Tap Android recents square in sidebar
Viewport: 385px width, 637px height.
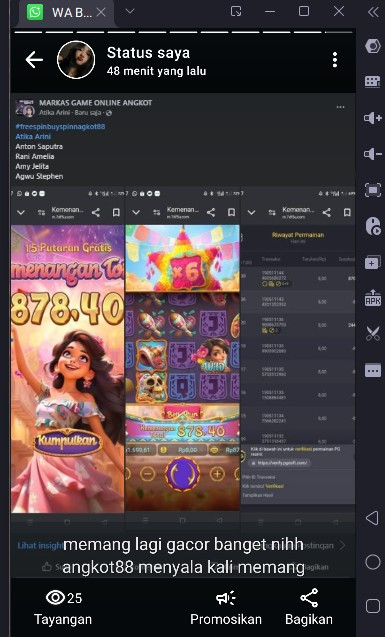pyautogui.click(x=372, y=606)
